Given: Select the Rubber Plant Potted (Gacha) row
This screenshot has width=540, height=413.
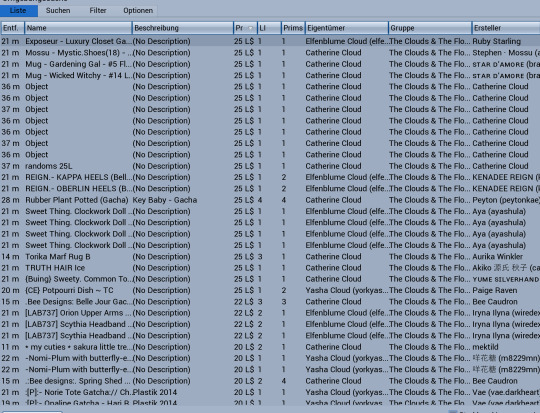Looking at the screenshot, I should point(270,200).
